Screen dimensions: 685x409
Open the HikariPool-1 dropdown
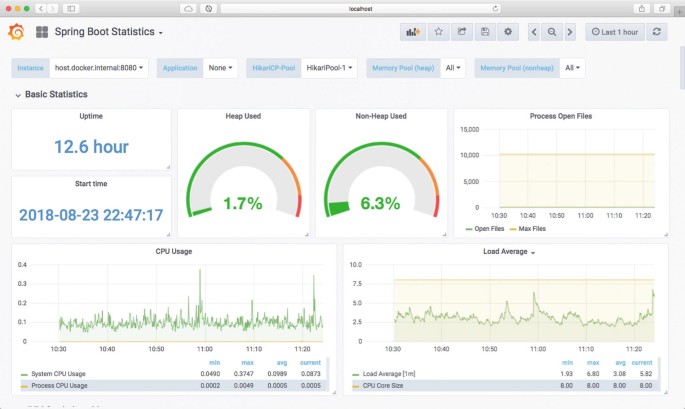click(x=329, y=68)
